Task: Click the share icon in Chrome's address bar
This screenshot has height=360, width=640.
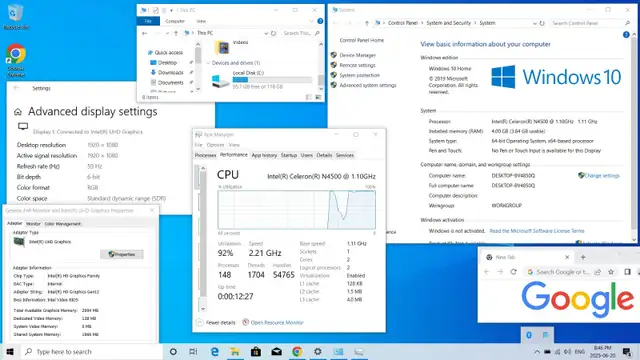Action: (598, 272)
